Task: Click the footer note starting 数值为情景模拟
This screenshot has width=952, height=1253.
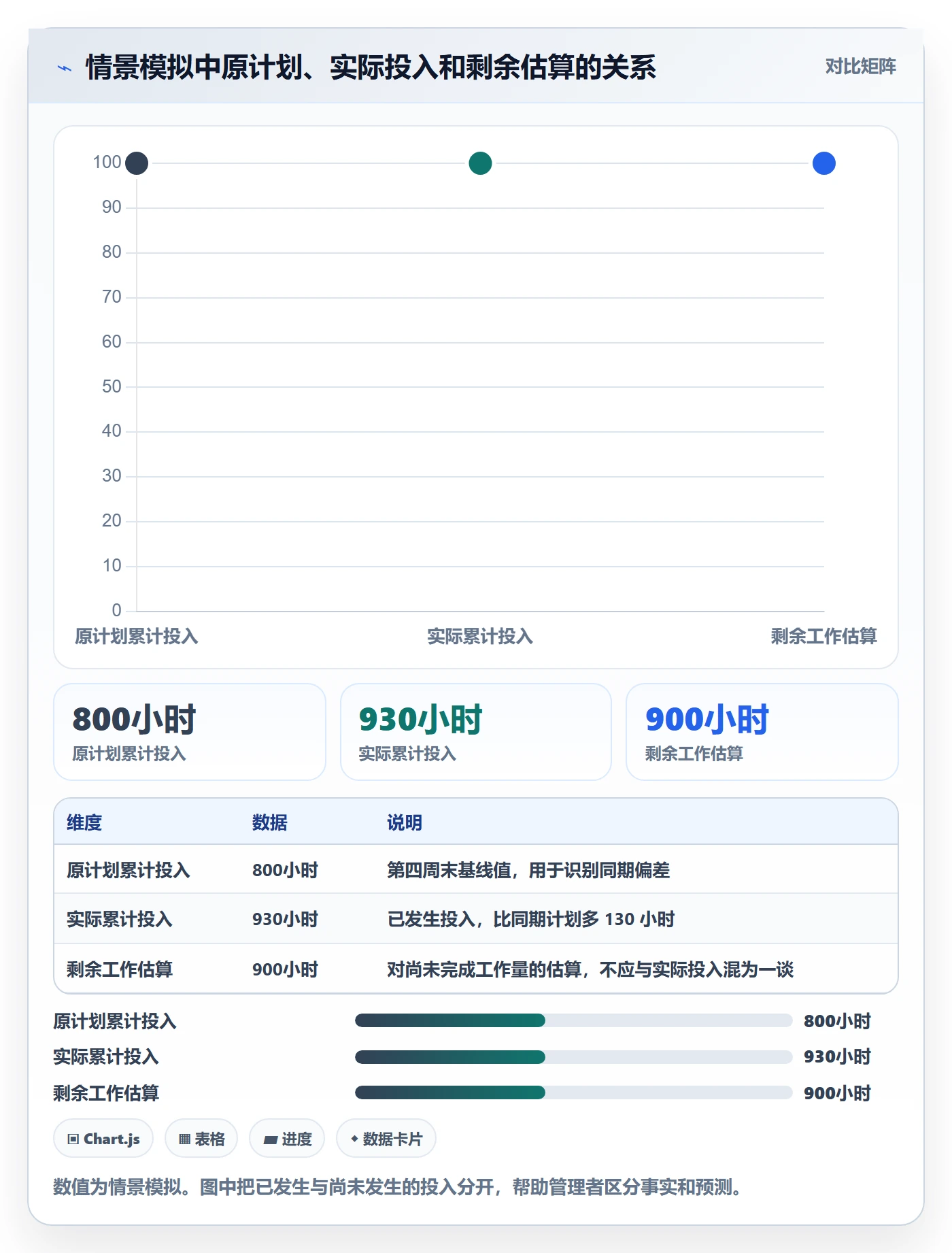Action: point(398,1187)
